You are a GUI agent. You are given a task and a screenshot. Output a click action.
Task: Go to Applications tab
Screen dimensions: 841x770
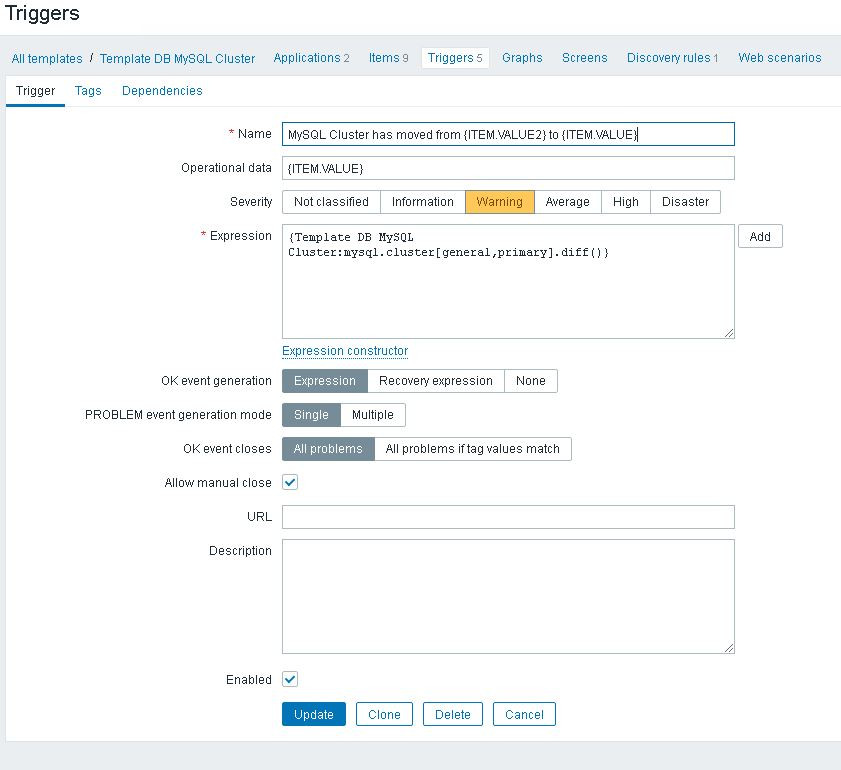coord(311,58)
